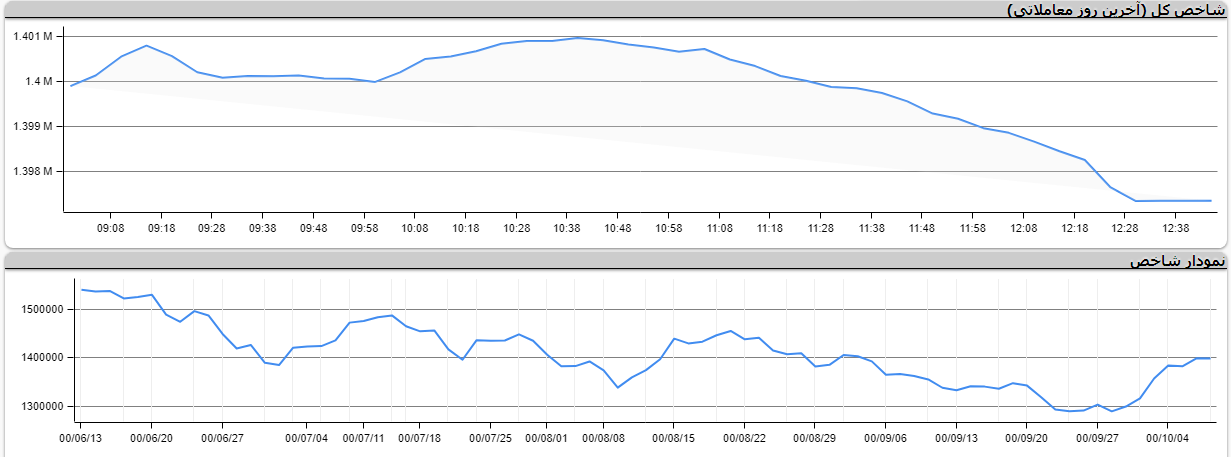The width and height of the screenshot is (1231, 457).
Task: Select the 09:18 time label on intraday chart
Action: (162, 229)
